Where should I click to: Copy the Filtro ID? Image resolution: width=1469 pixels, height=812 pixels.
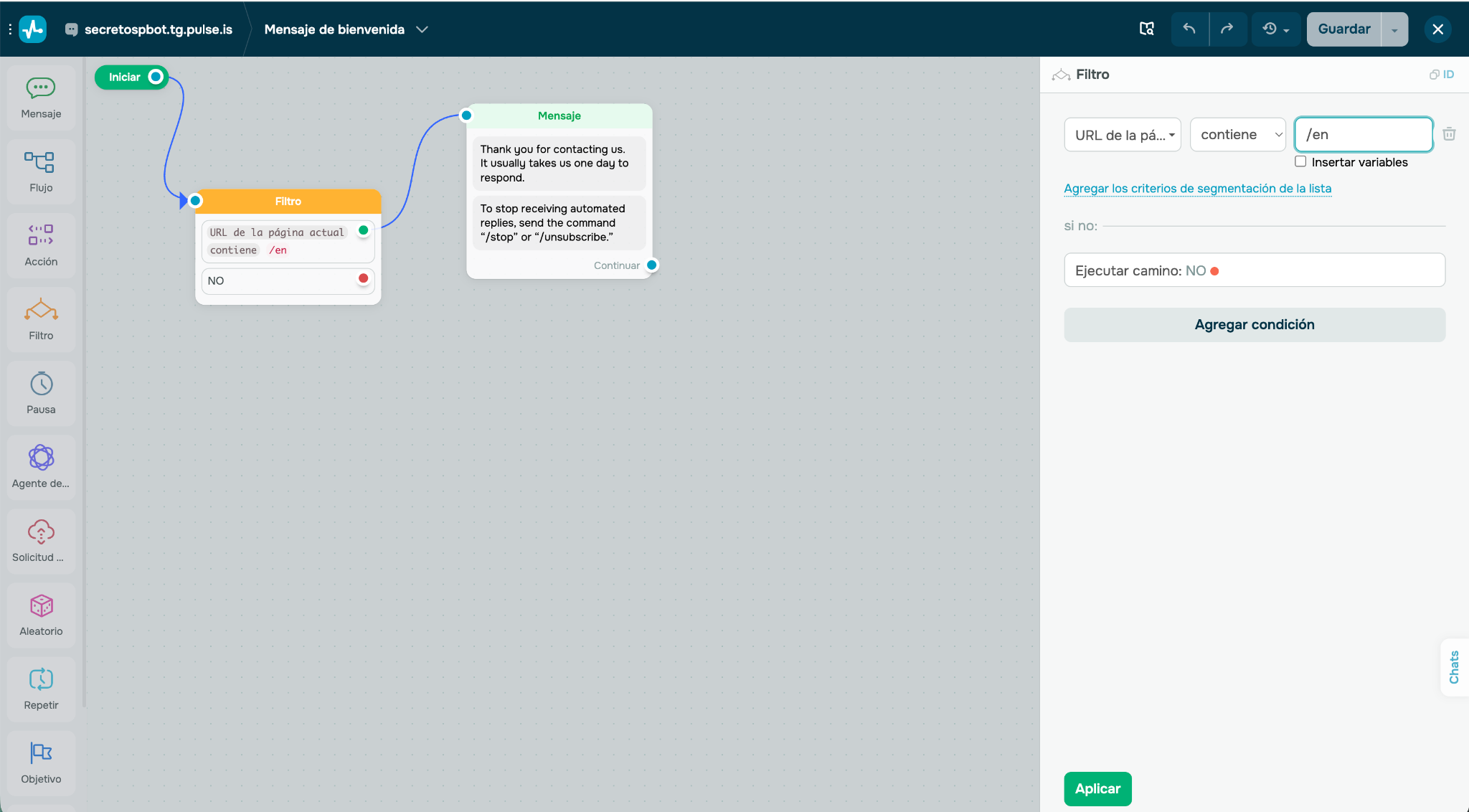click(1442, 75)
